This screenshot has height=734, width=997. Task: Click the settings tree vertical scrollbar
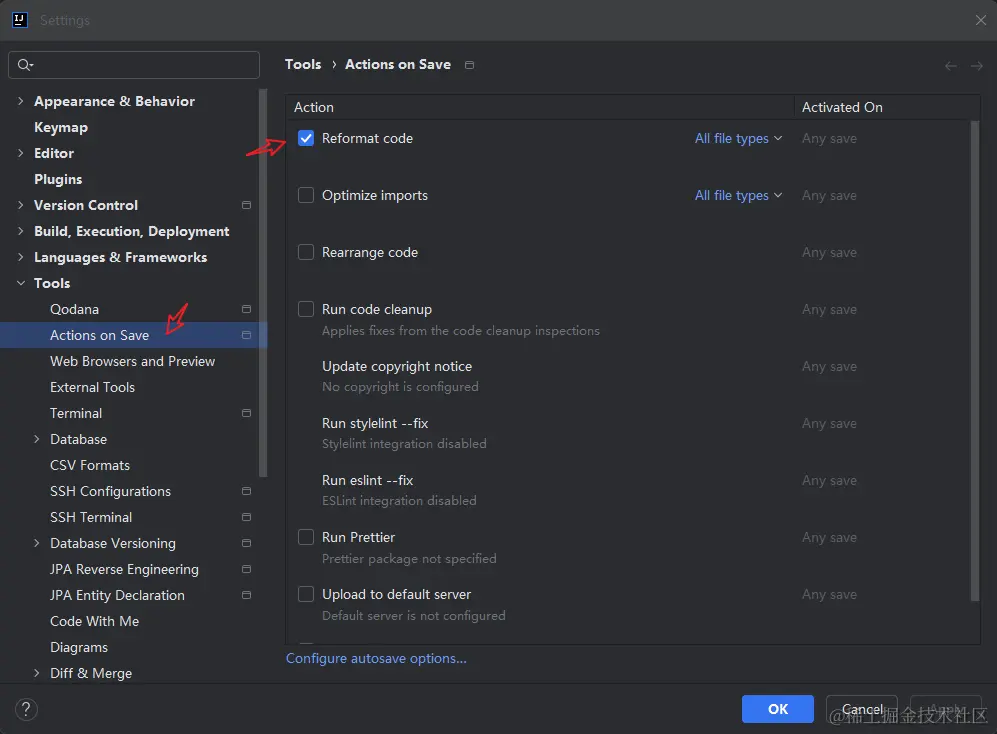pos(263,280)
